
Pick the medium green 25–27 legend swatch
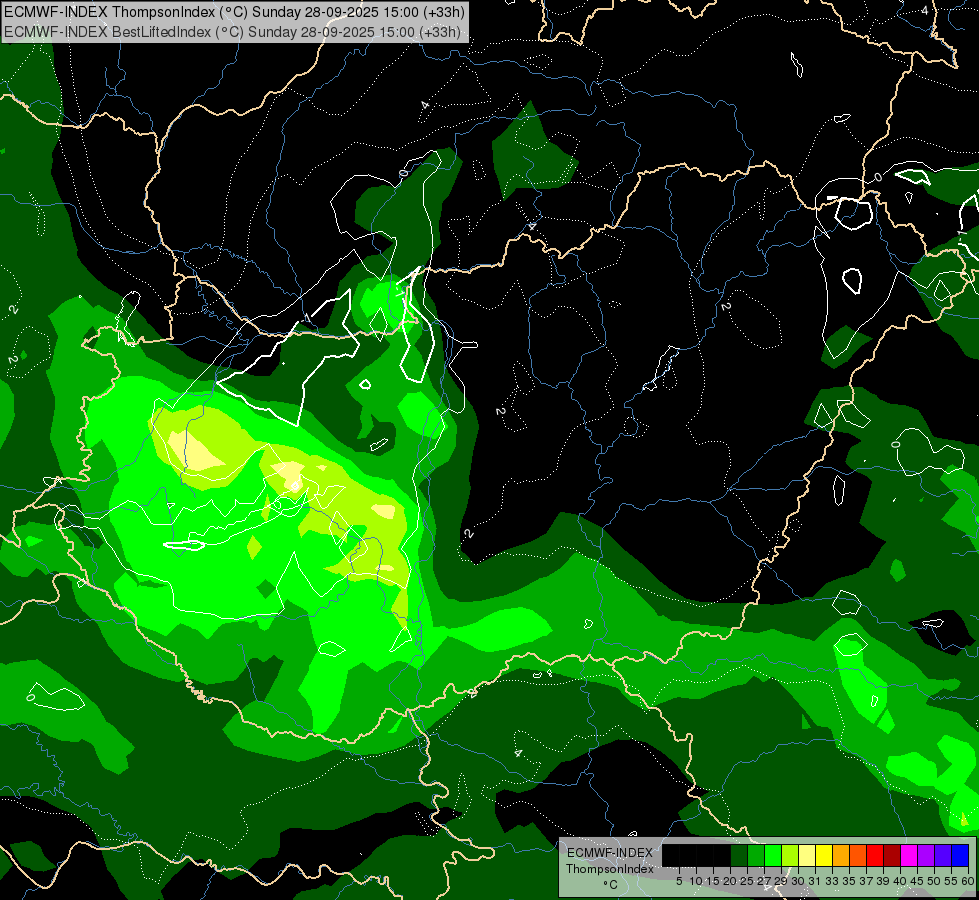756,855
